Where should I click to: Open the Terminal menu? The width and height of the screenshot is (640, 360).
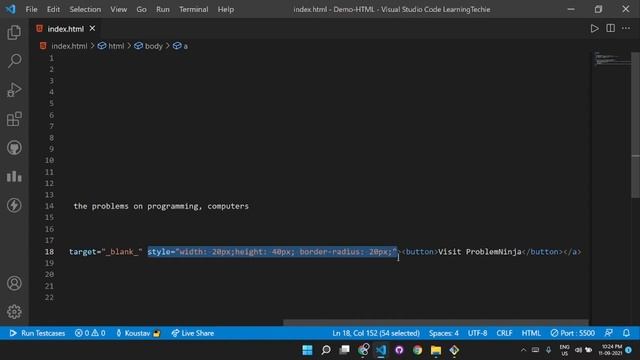(x=193, y=9)
